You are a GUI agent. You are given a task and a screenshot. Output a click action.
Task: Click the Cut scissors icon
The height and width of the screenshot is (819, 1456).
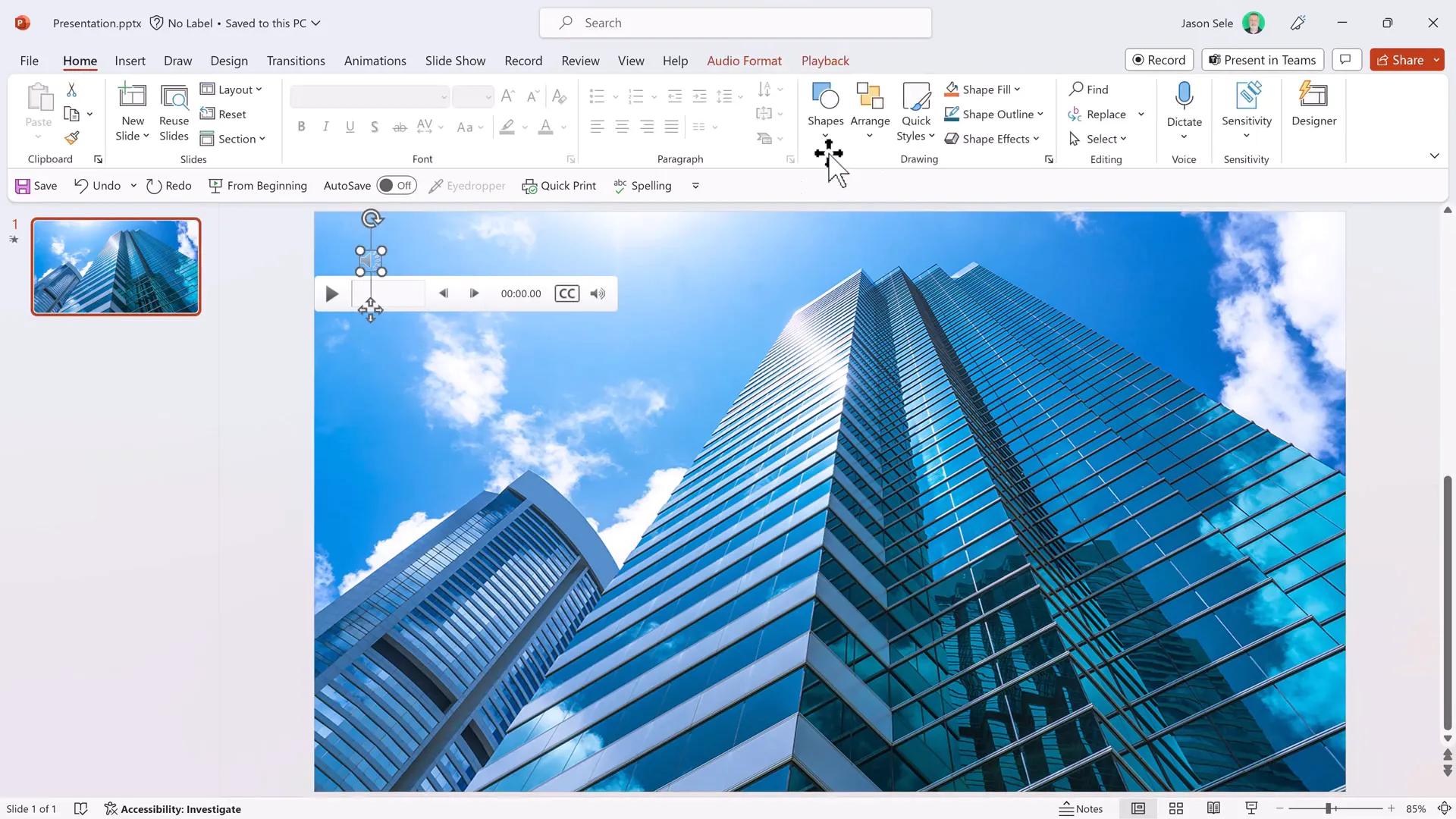point(71,89)
